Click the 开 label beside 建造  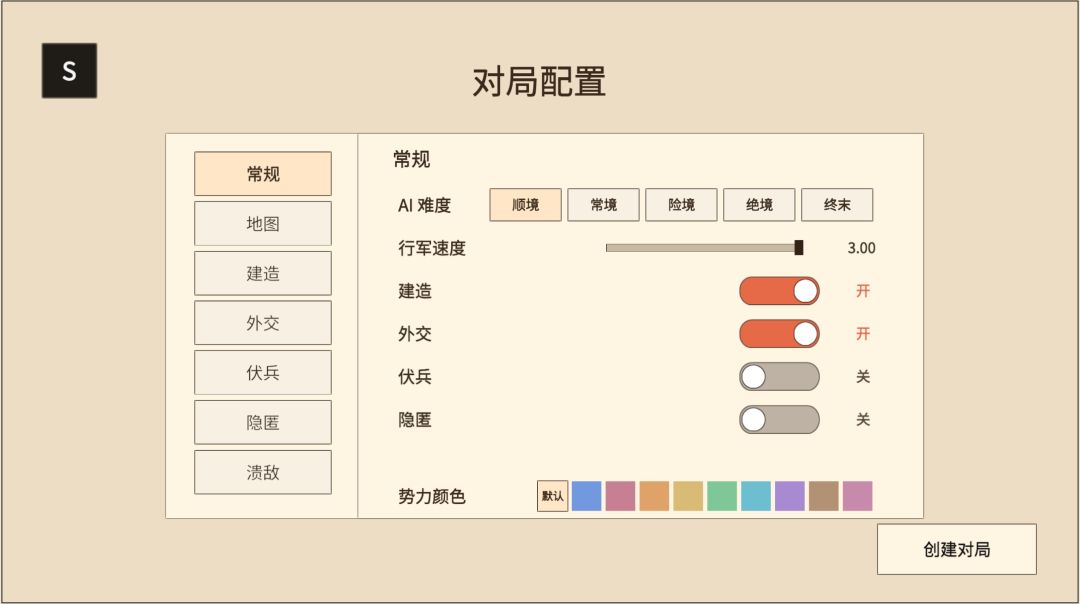tap(863, 291)
